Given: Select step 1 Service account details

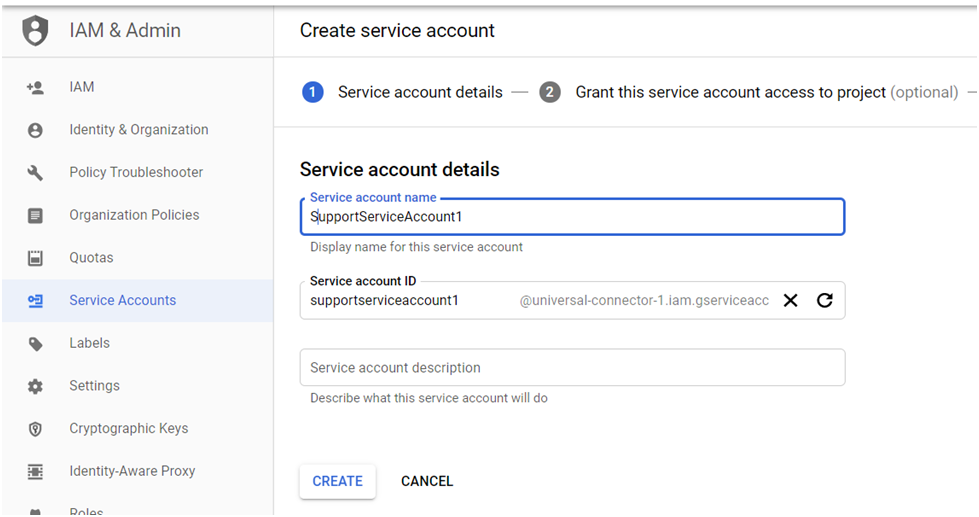Looking at the screenshot, I should tap(402, 92).
